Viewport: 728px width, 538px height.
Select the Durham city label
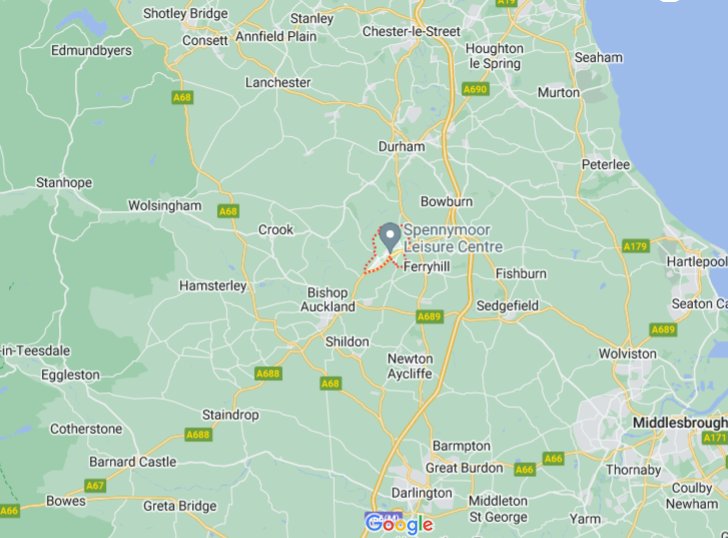pyautogui.click(x=402, y=147)
